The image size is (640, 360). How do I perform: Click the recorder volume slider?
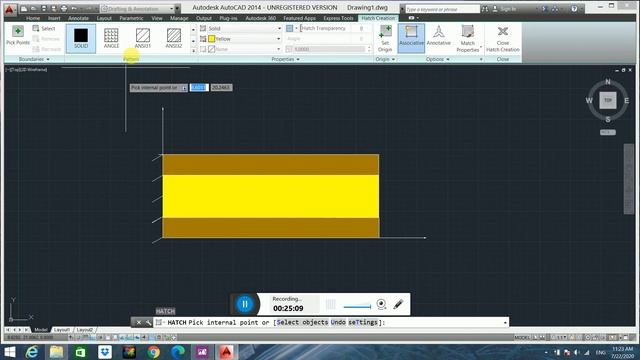[357, 306]
